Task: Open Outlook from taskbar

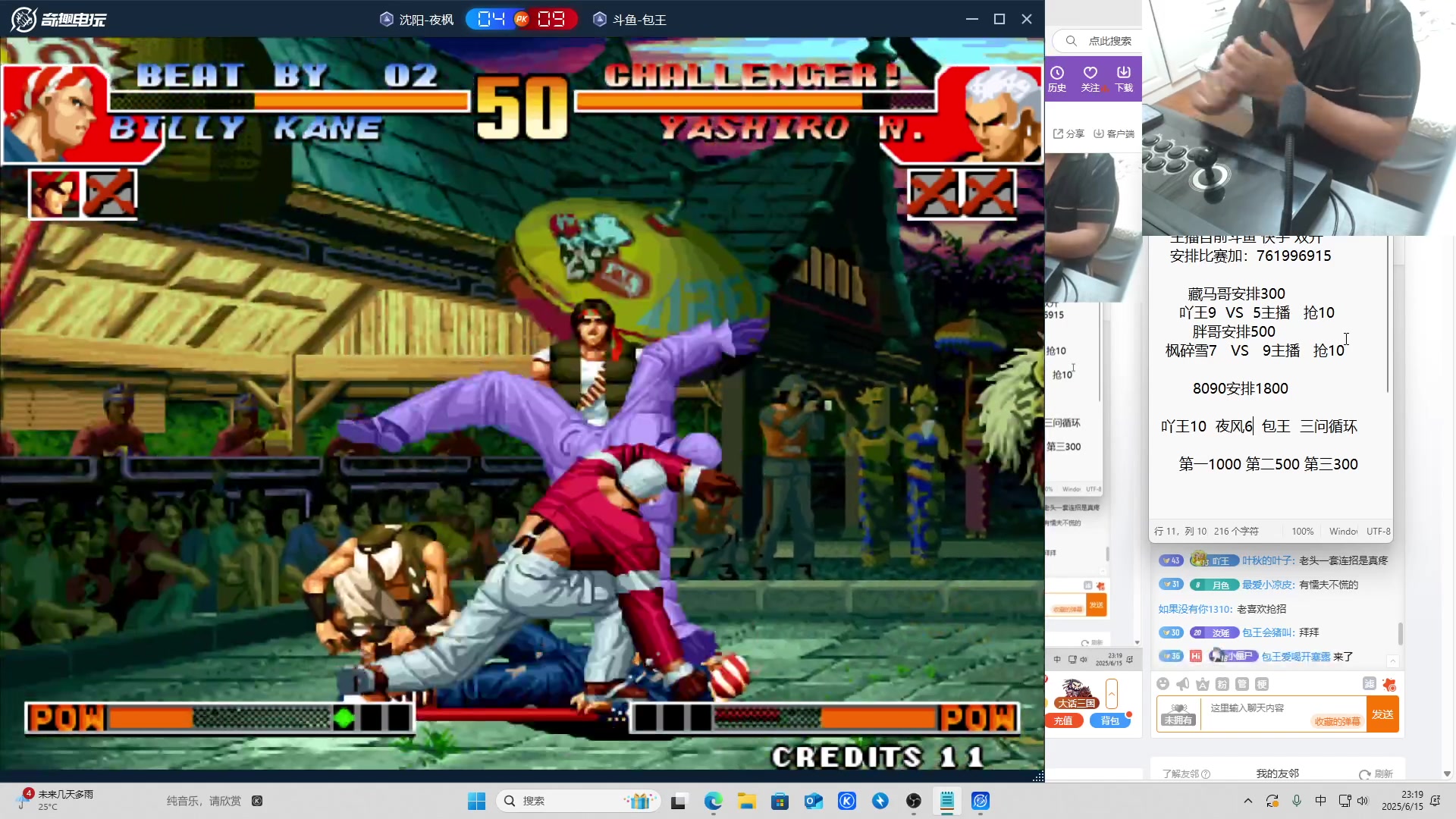Action: [x=814, y=801]
